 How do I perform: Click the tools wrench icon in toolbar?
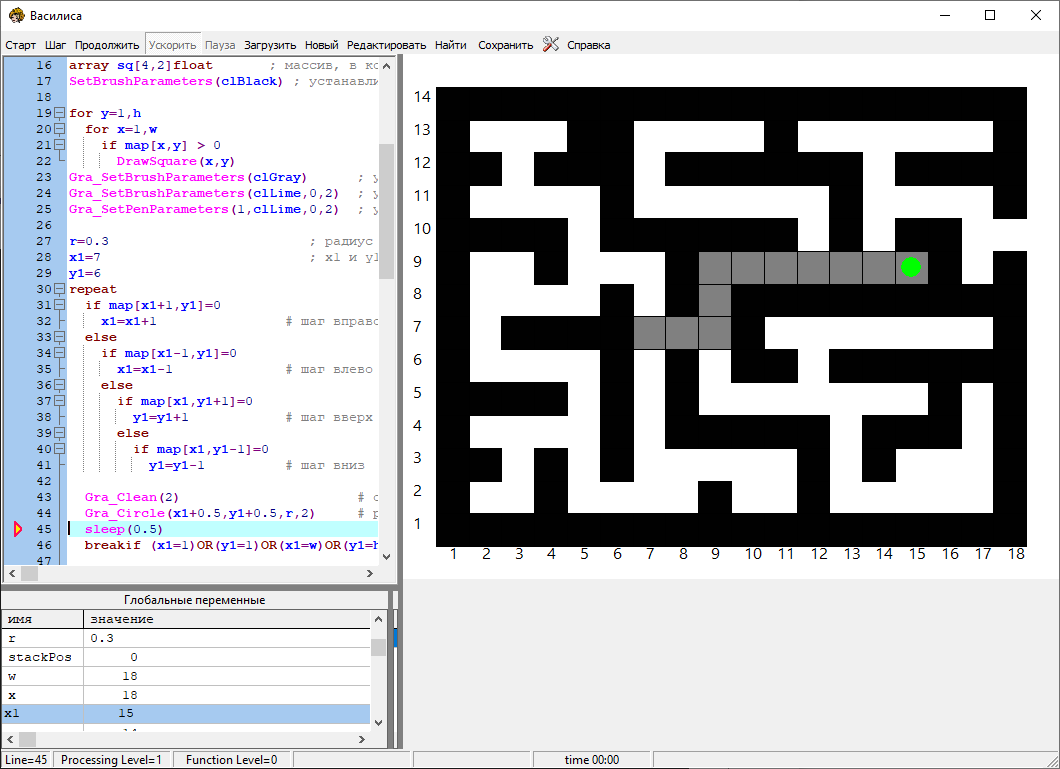pyautogui.click(x=550, y=44)
